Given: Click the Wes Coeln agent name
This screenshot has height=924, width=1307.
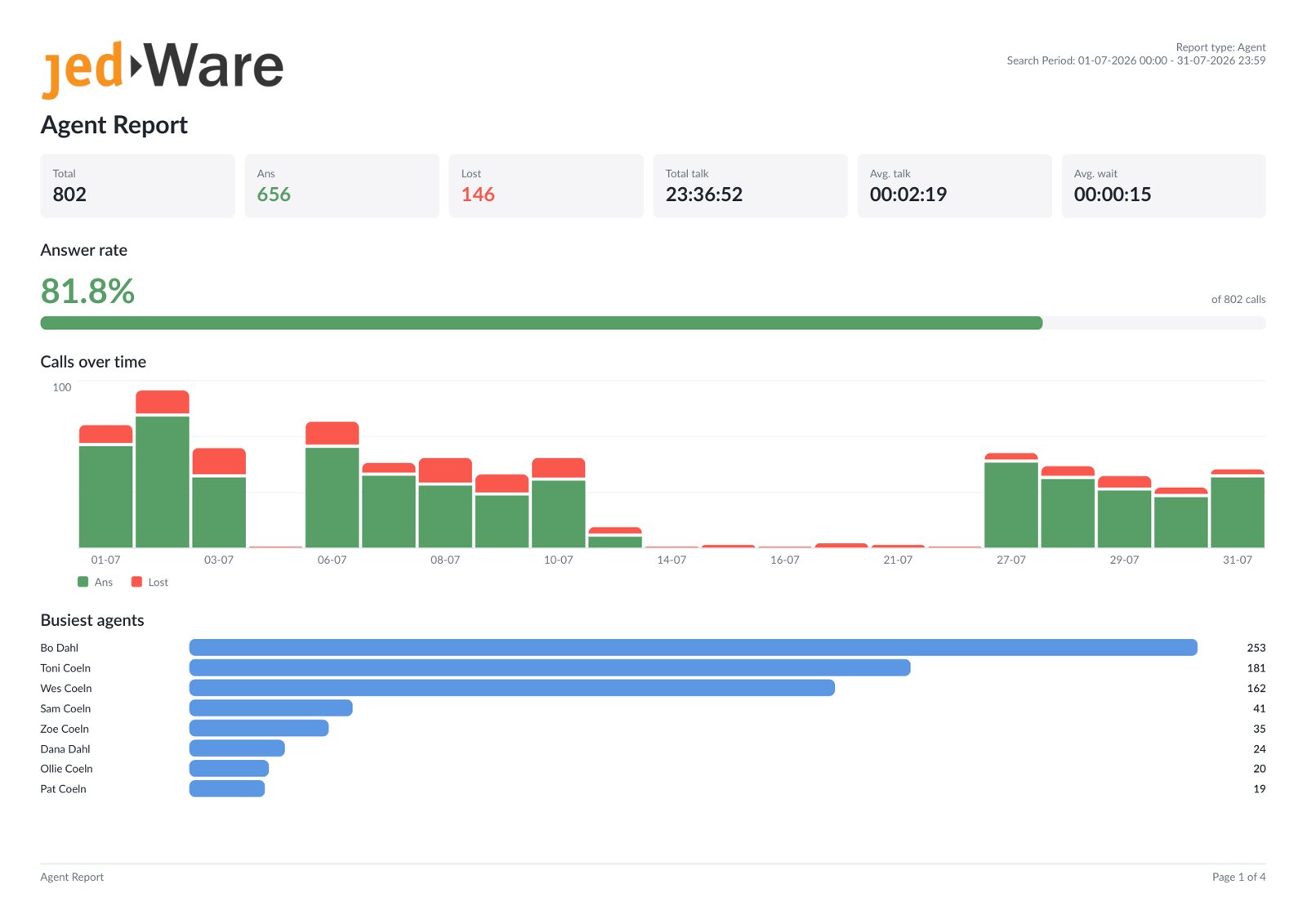Looking at the screenshot, I should pos(66,689).
